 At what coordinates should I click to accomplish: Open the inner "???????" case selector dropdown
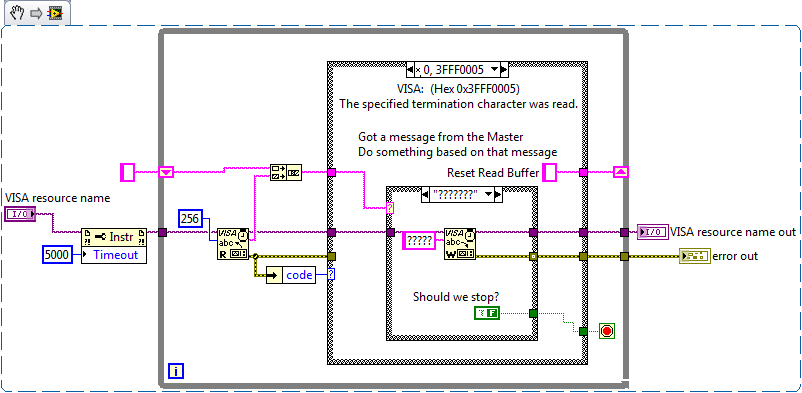pyautogui.click(x=489, y=194)
